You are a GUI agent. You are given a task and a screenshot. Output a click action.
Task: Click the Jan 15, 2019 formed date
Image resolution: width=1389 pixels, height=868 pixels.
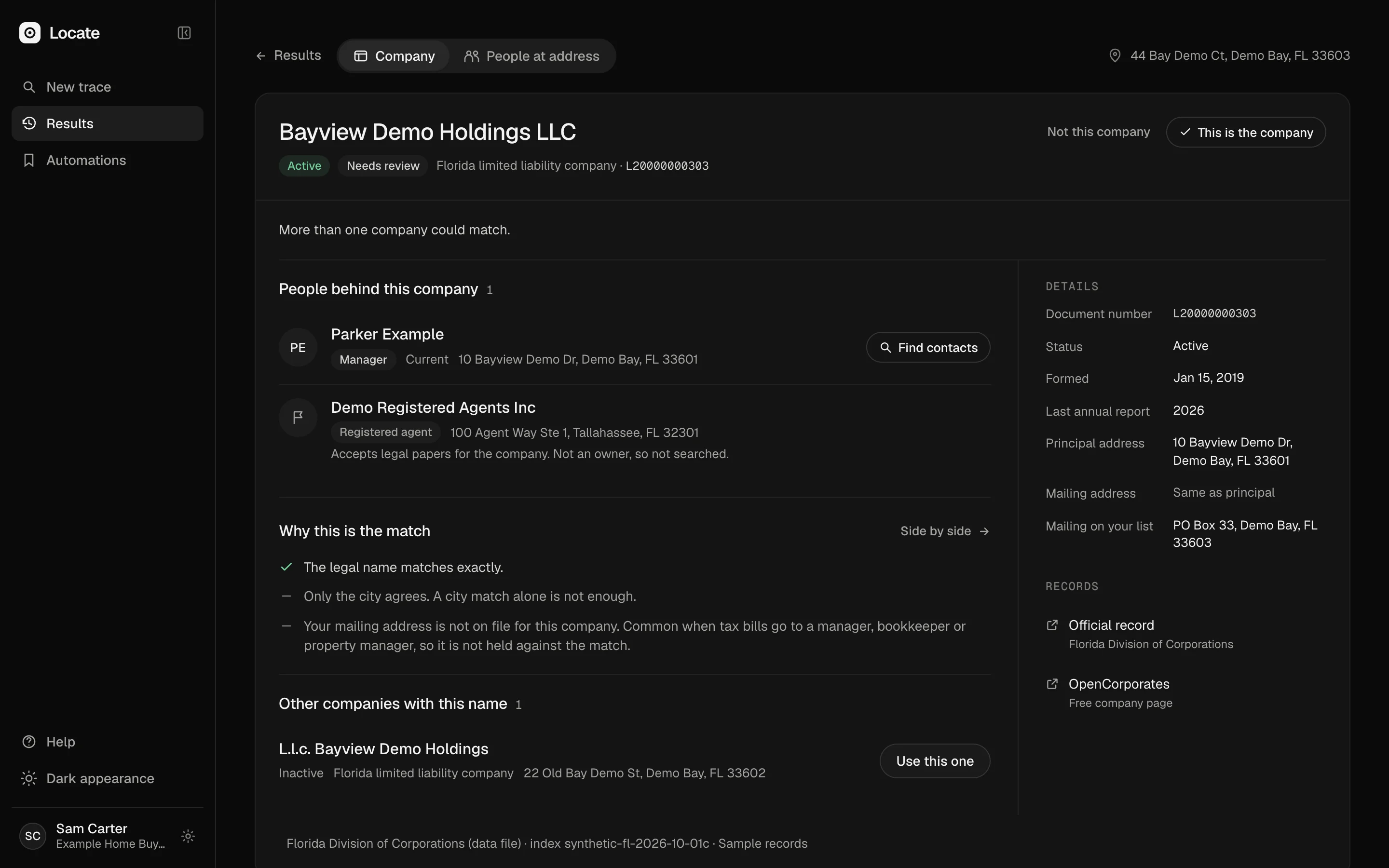click(x=1208, y=378)
